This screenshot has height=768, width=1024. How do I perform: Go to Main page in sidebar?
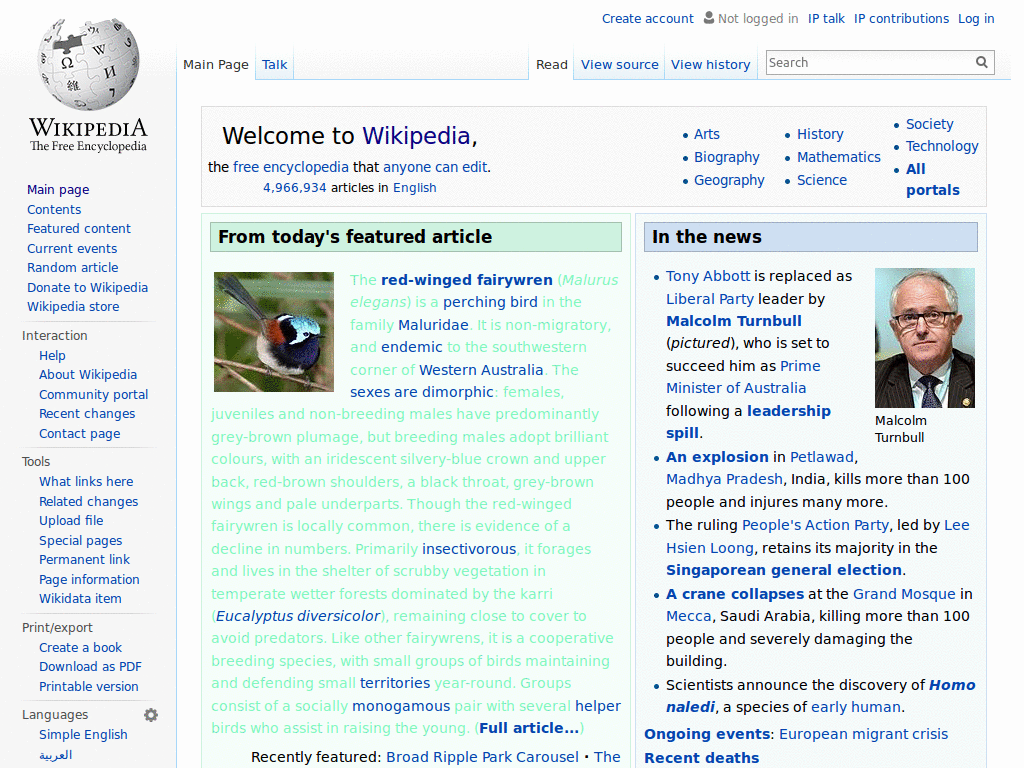tap(58, 190)
